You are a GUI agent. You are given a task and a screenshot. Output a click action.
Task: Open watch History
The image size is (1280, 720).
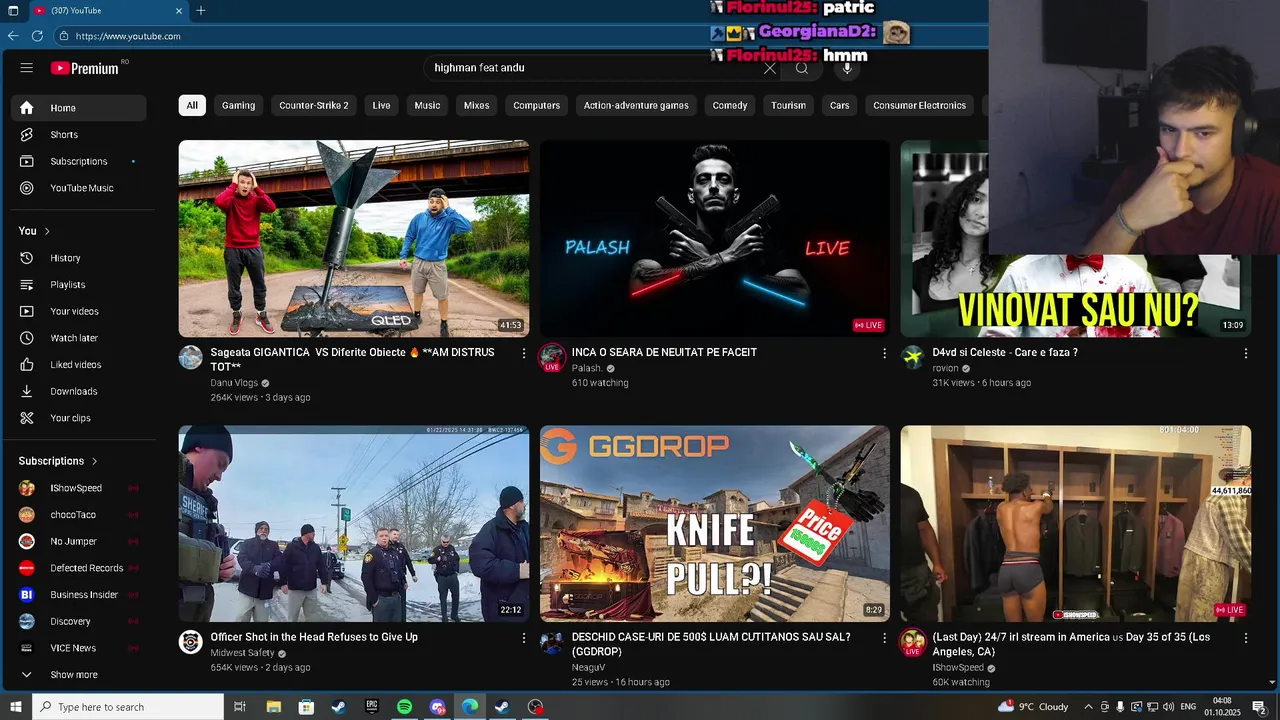[79, 258]
